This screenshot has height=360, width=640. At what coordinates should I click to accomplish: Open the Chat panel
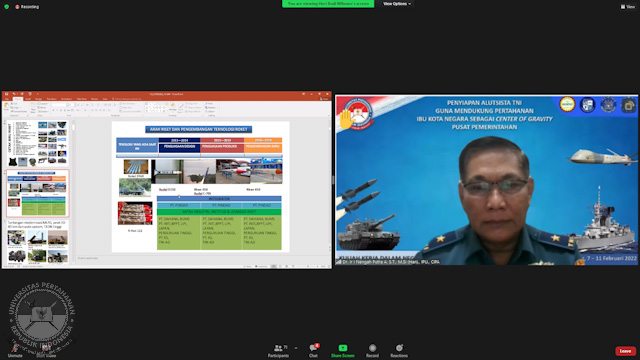coord(313,351)
